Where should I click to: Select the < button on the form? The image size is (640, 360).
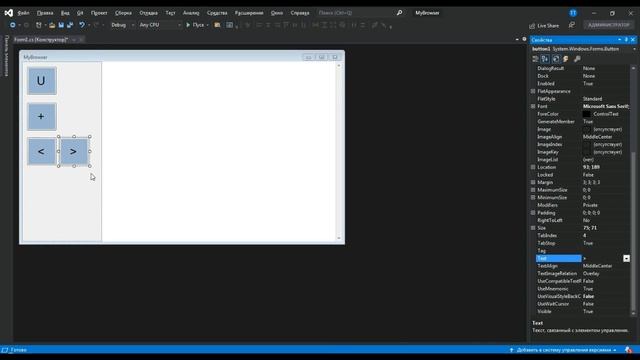click(42, 151)
